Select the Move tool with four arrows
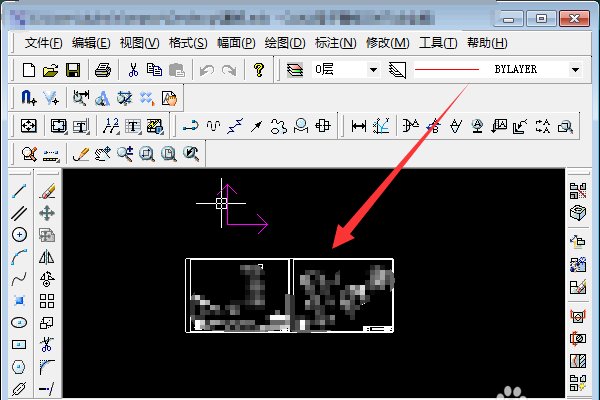The height and width of the screenshot is (400, 600). pos(46,213)
